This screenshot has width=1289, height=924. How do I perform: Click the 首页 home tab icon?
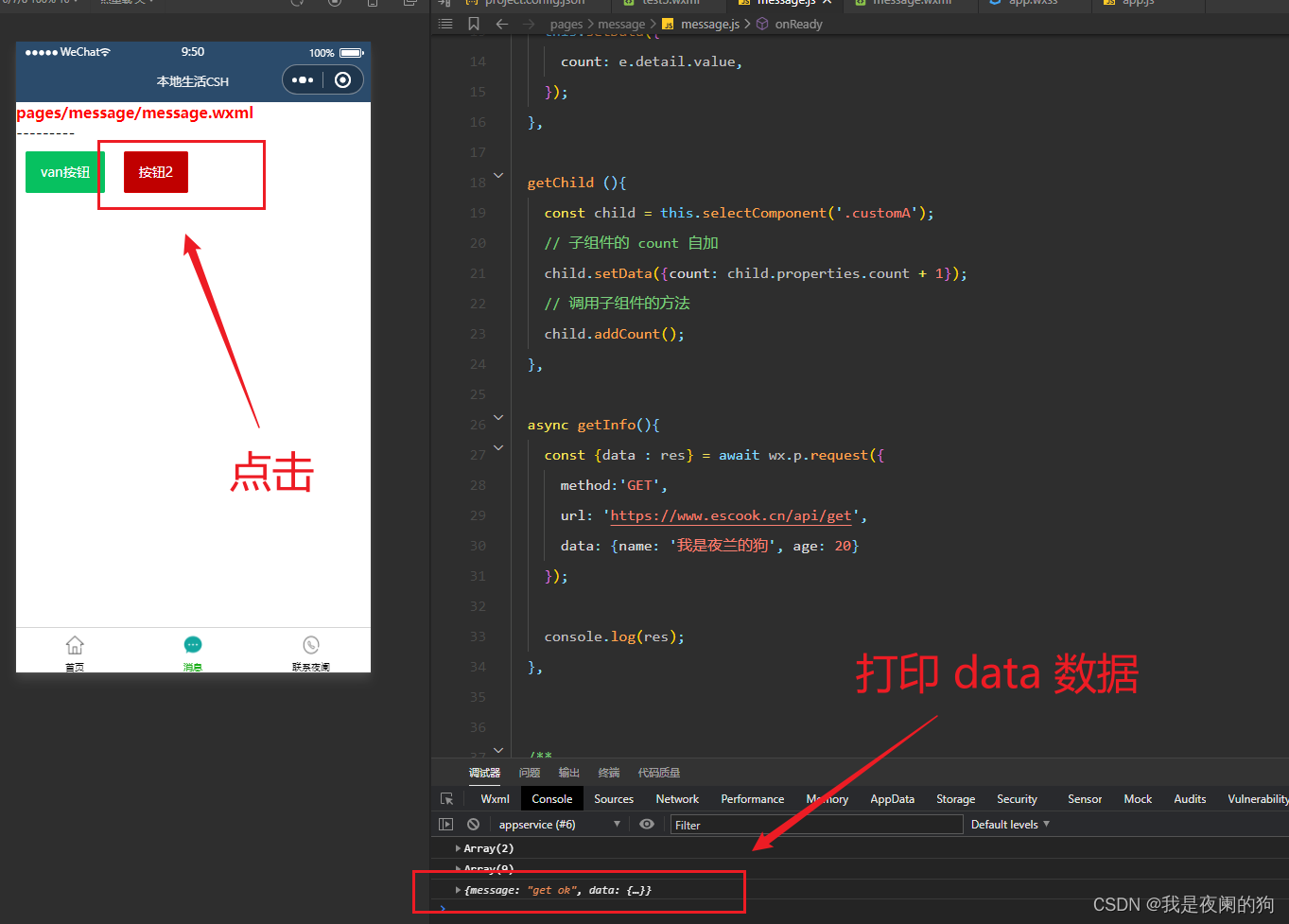point(75,645)
